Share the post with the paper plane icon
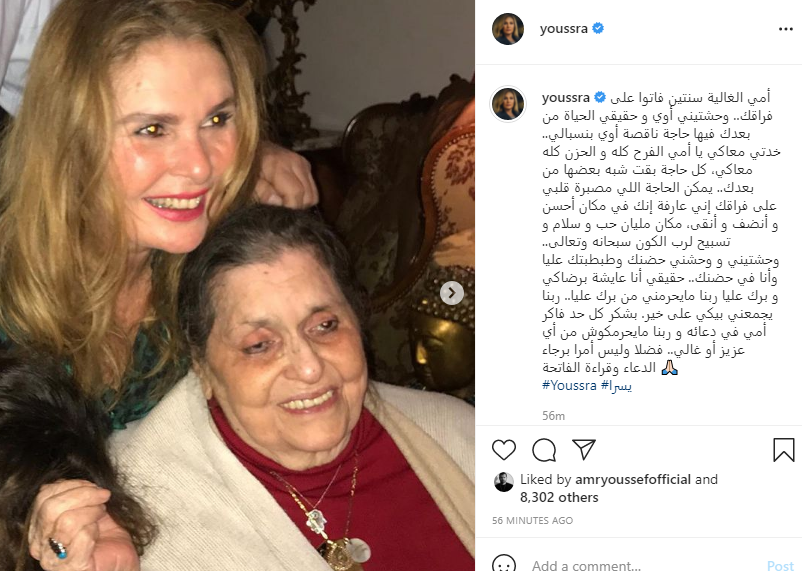Viewport: 802px width, 571px height. tap(584, 449)
